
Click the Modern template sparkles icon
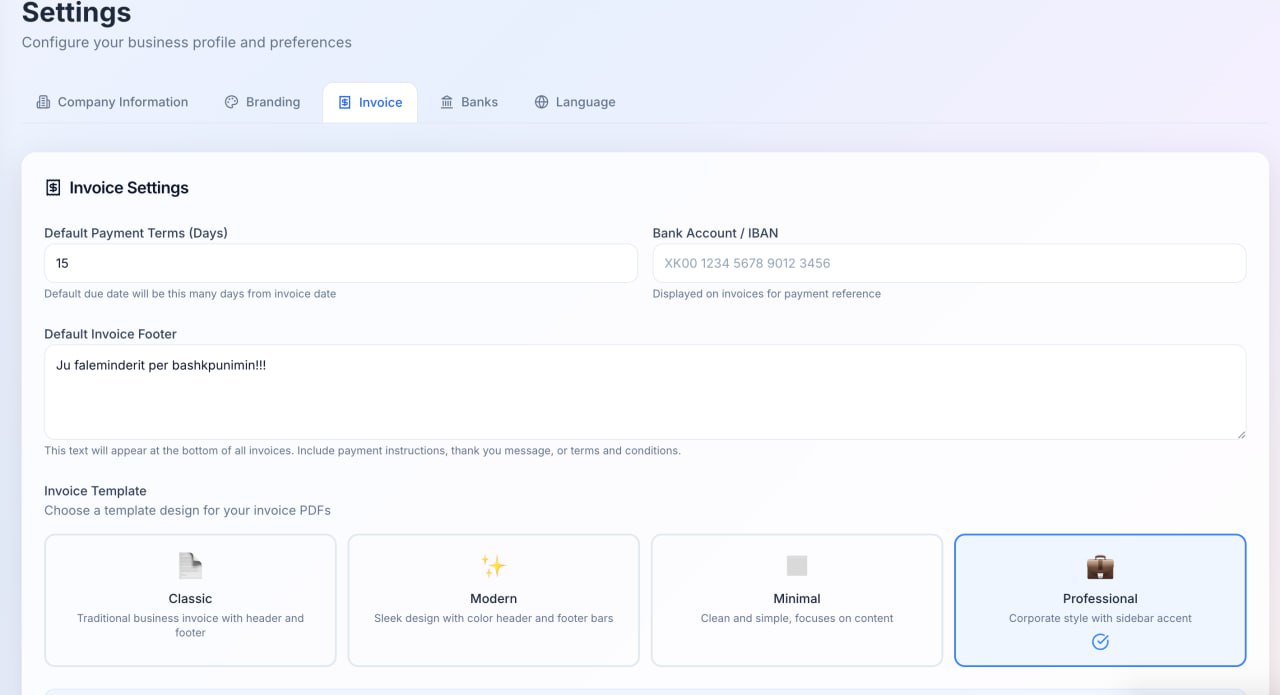(x=493, y=565)
